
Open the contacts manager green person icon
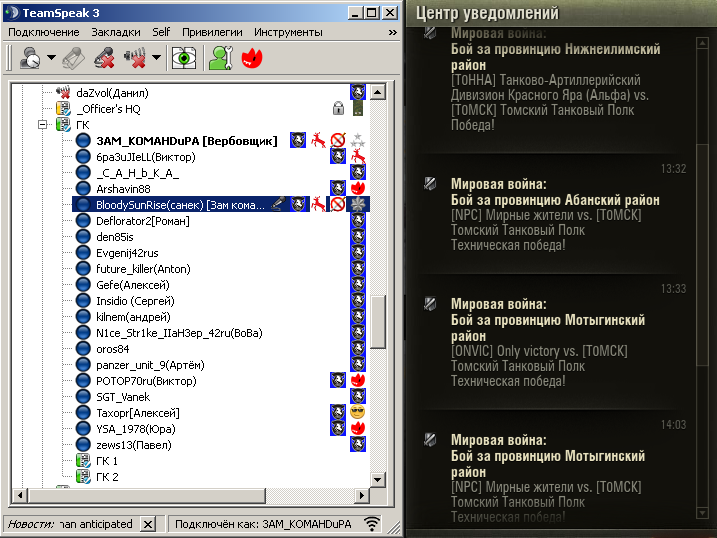(x=221, y=58)
